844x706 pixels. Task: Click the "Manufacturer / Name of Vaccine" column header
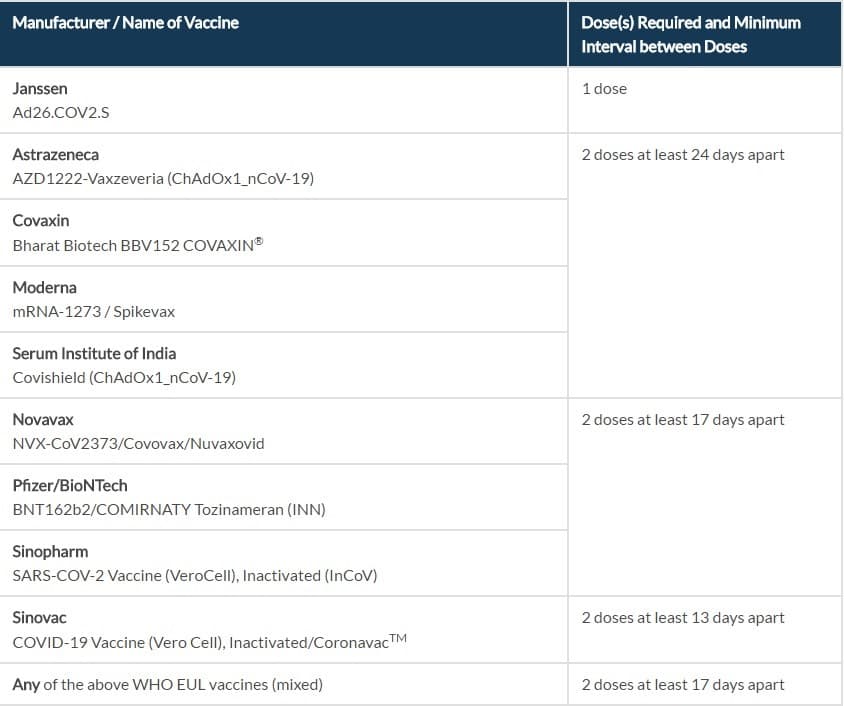[x=126, y=22]
